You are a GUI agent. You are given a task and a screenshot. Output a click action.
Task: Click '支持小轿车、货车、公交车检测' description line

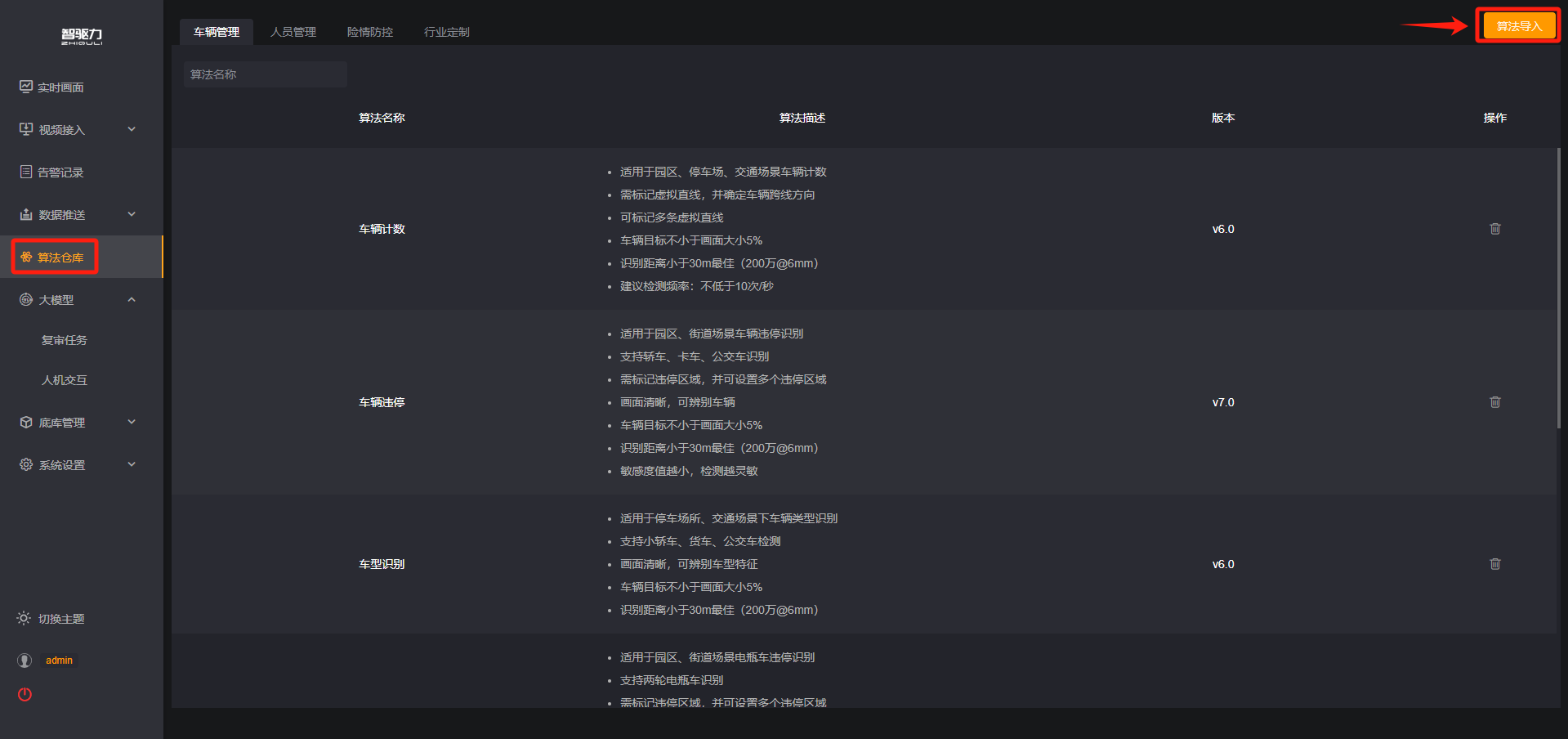(700, 541)
